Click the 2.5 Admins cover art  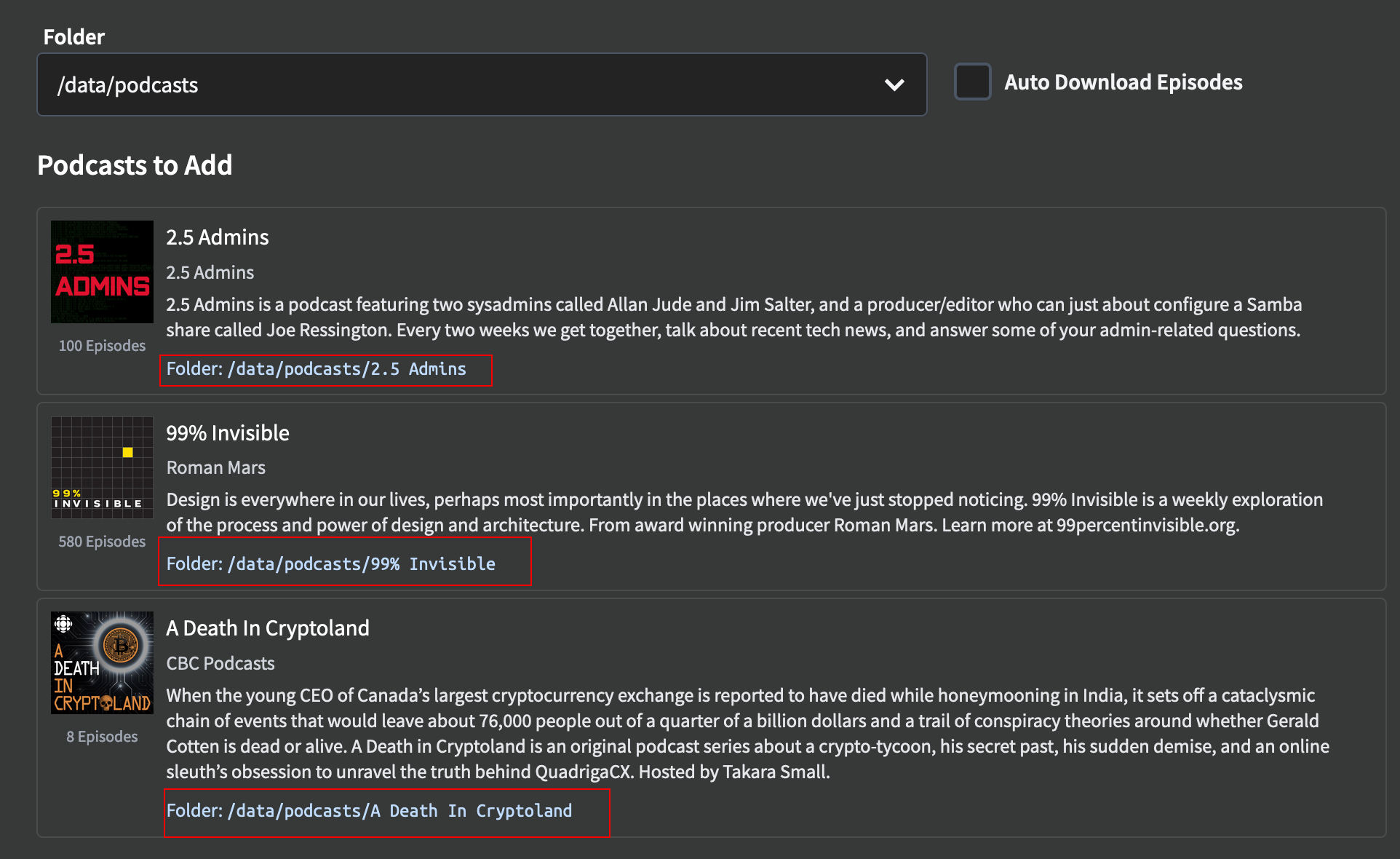pos(102,271)
